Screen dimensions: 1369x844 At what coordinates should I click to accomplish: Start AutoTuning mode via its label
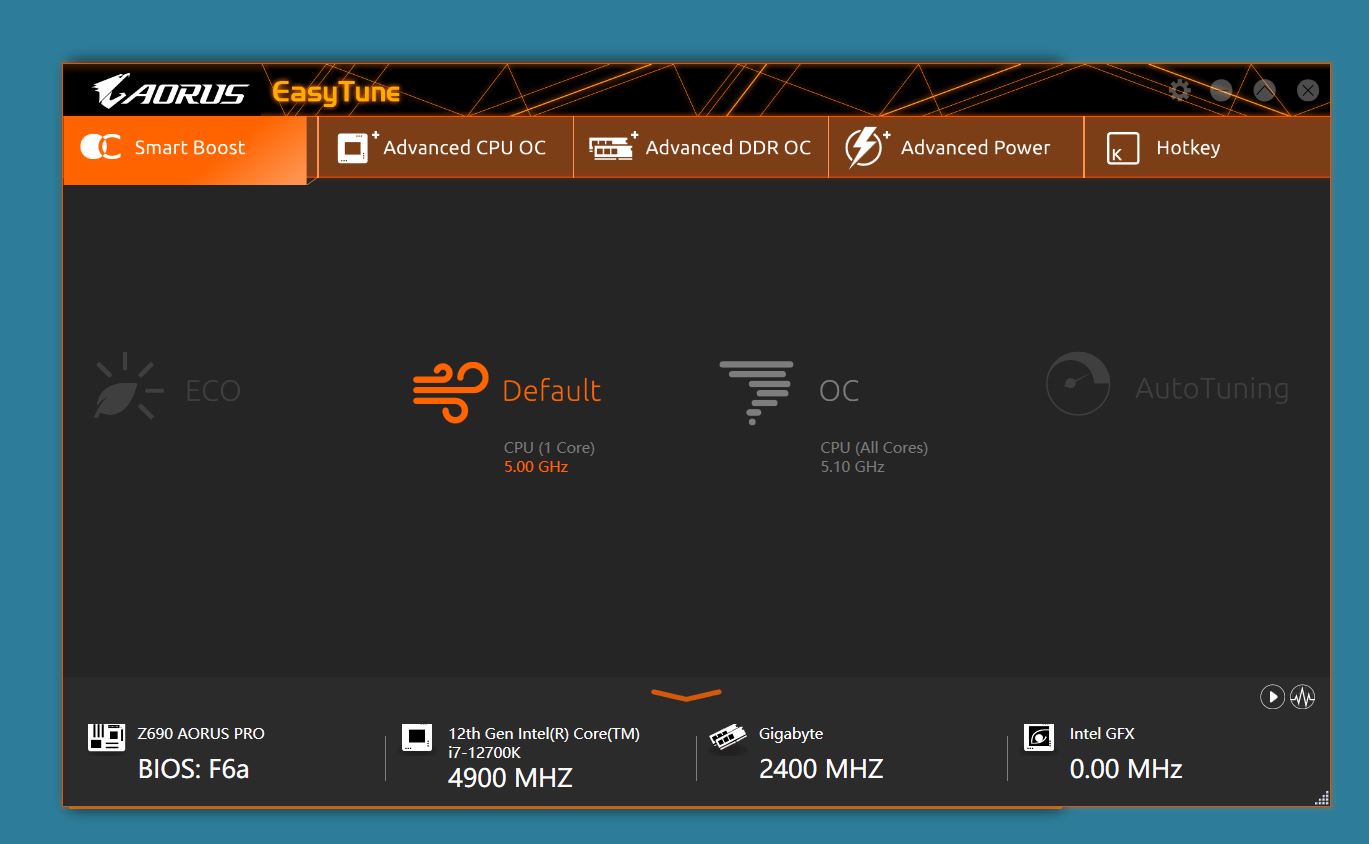tap(1212, 388)
